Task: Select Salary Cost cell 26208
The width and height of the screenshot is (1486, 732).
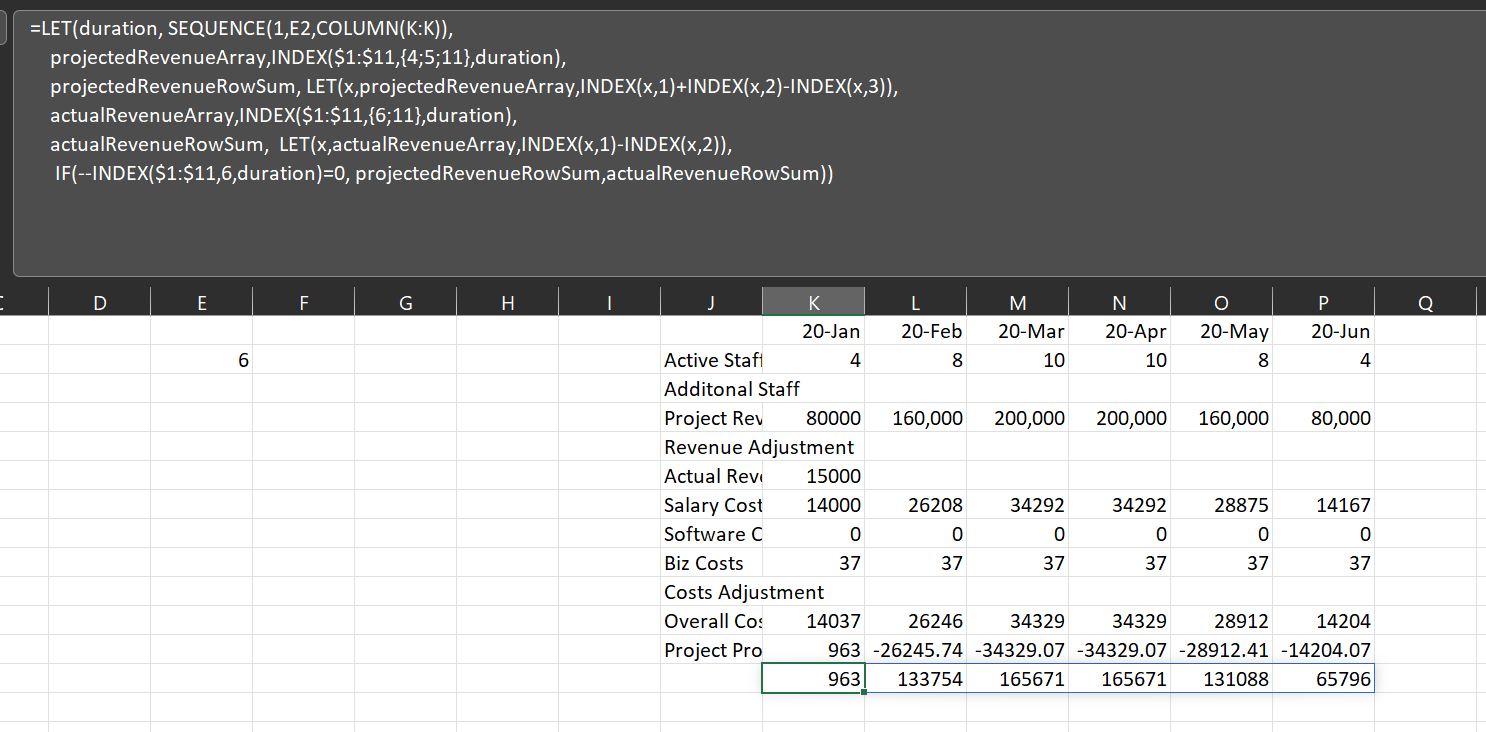Action: coord(915,505)
